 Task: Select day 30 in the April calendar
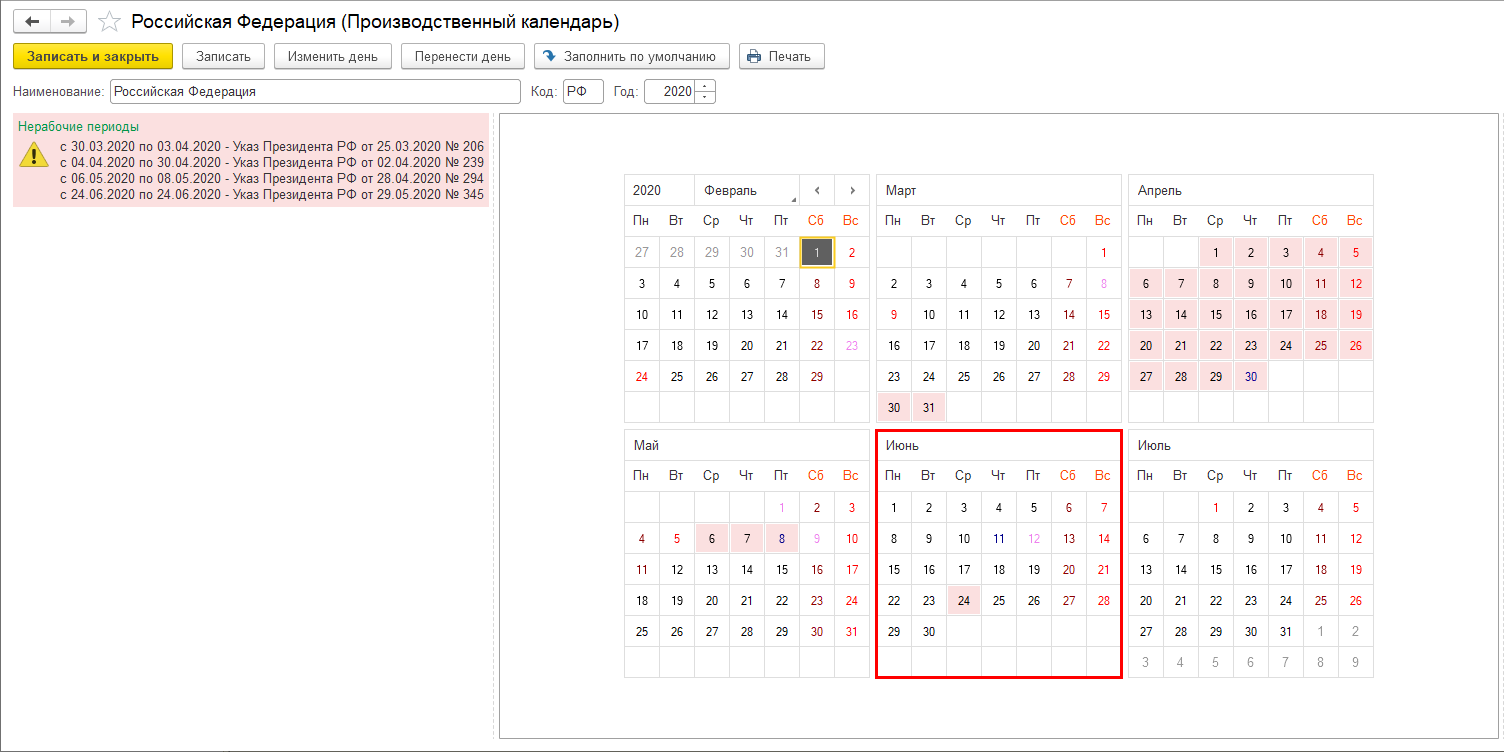tap(1251, 377)
